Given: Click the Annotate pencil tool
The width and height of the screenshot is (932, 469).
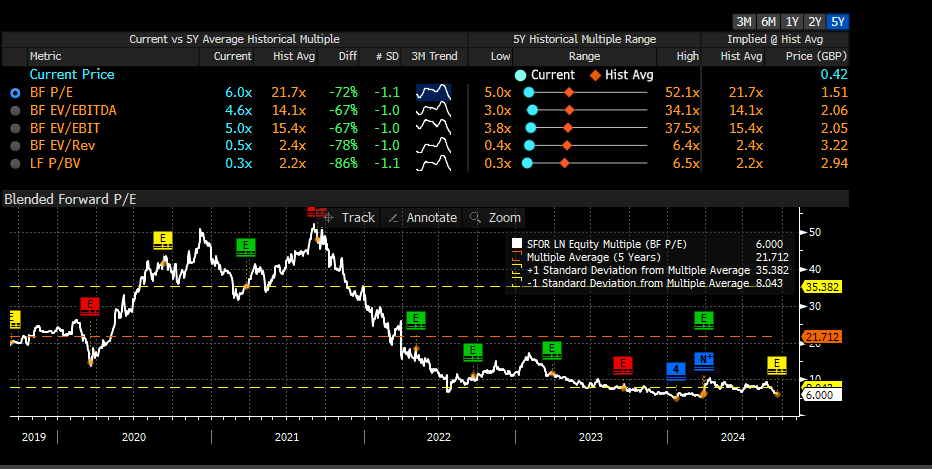Looking at the screenshot, I should (x=423, y=218).
